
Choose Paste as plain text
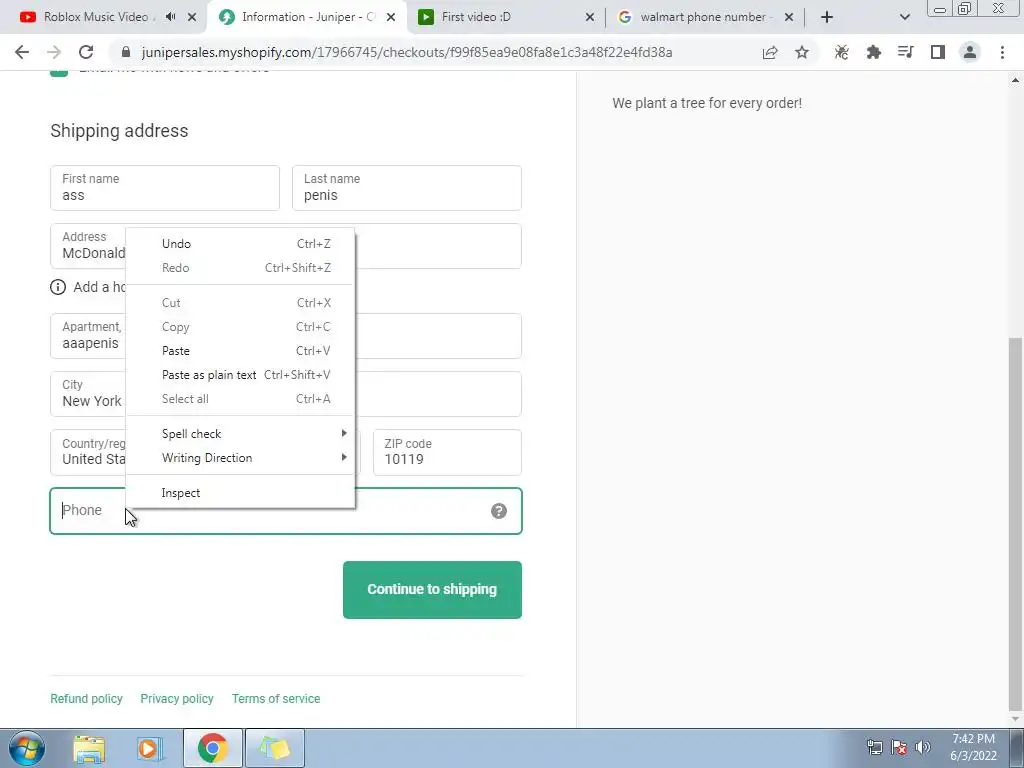[240, 375]
